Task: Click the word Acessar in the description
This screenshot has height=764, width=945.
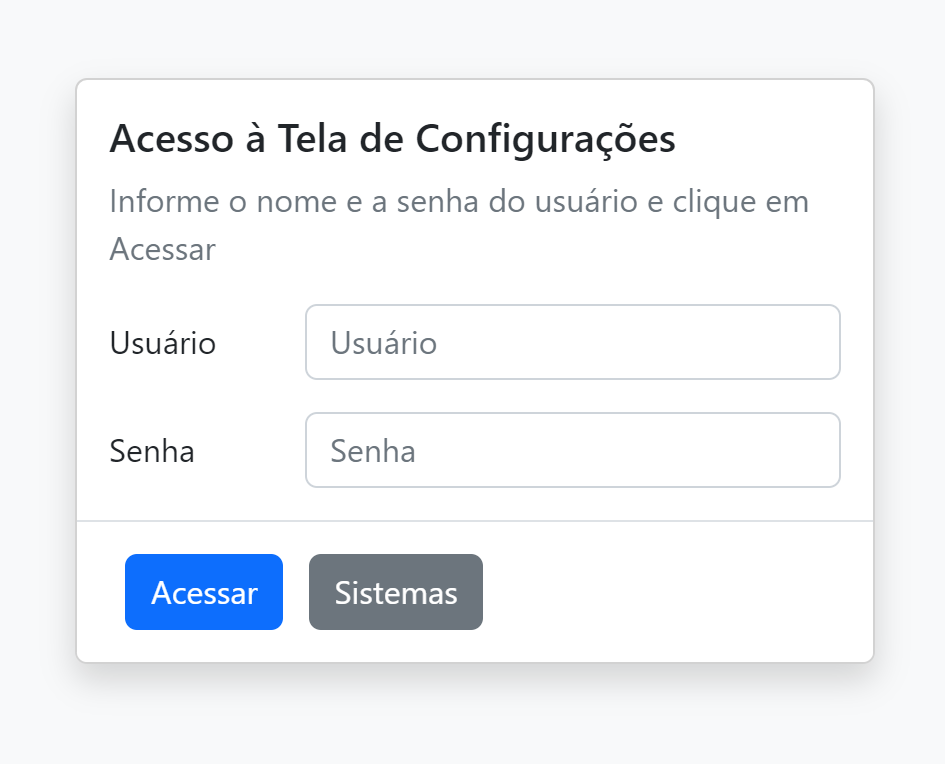Action: [162, 249]
